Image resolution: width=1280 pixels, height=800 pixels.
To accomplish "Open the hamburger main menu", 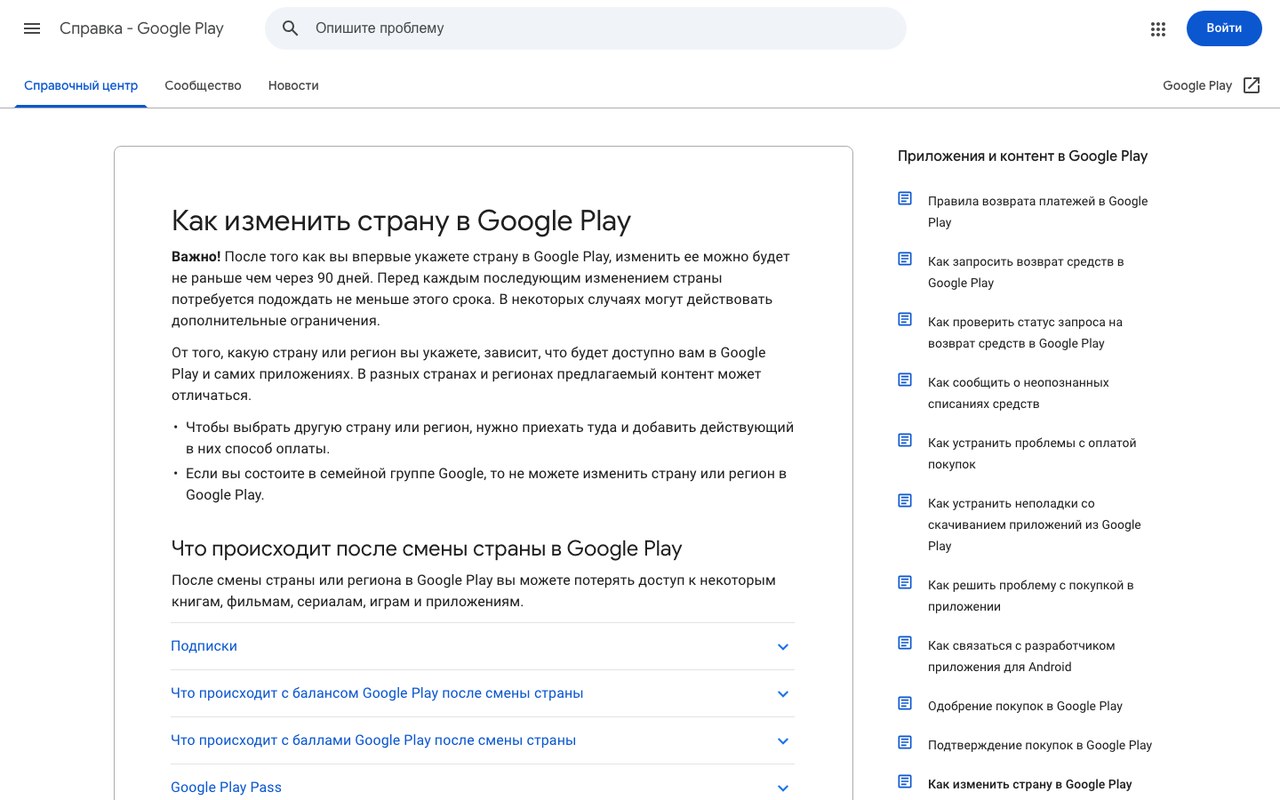I will 32,28.
